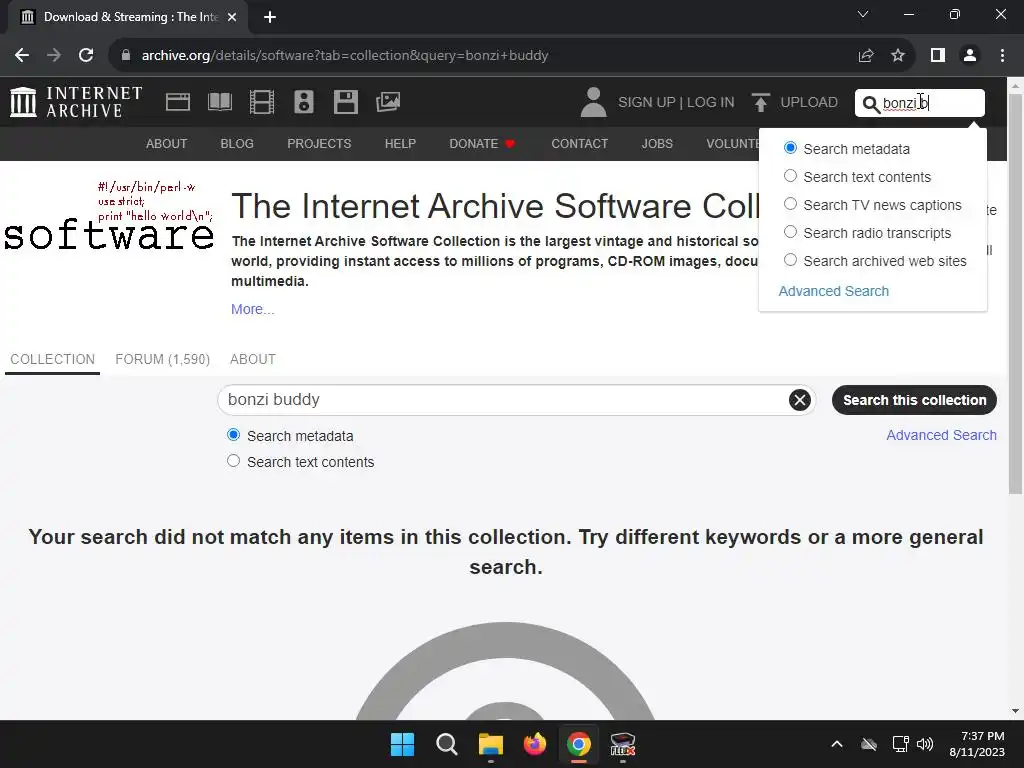Open the ABOUT menu item in navbar
The height and width of the screenshot is (768, 1024).
tap(167, 144)
